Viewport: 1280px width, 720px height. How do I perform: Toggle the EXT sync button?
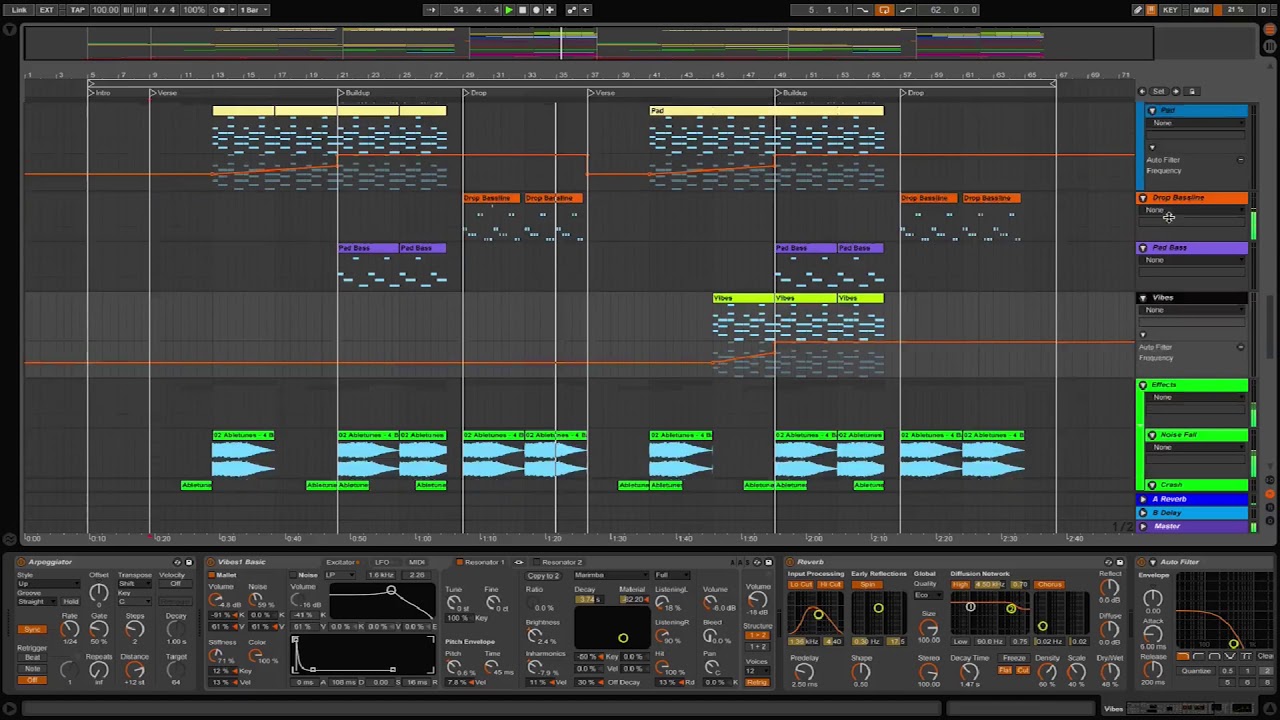click(x=47, y=10)
